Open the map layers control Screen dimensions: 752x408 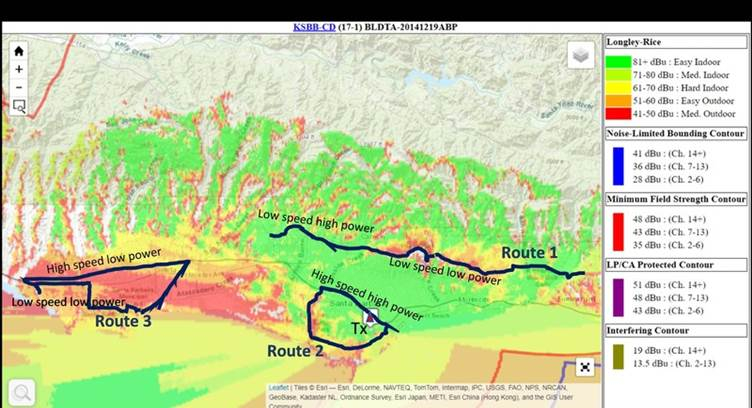point(581,56)
